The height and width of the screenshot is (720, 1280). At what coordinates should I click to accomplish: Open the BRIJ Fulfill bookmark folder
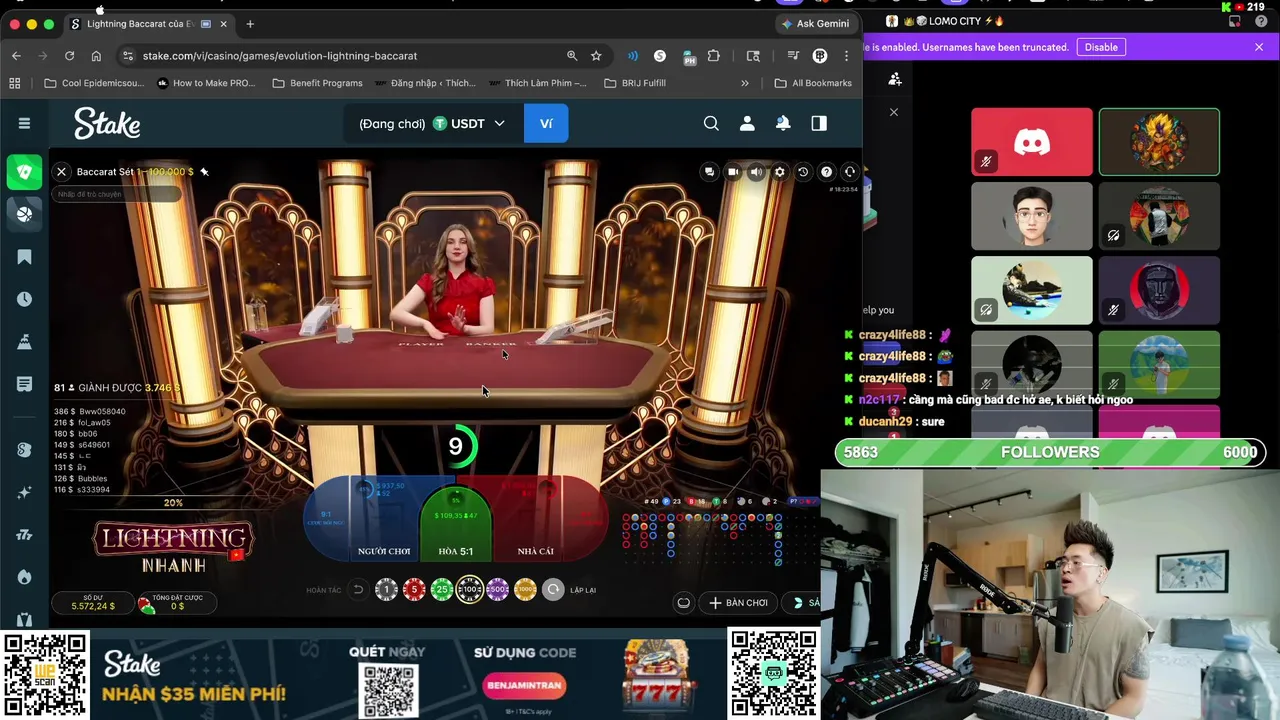[x=635, y=83]
